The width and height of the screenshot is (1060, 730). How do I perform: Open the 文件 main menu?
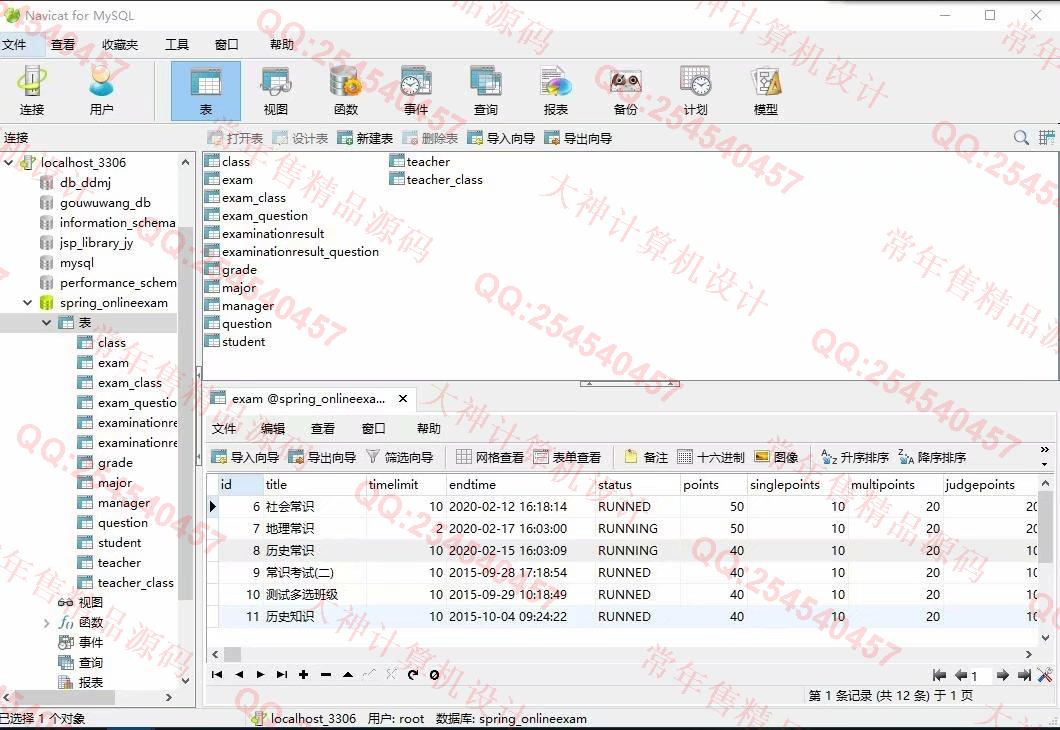click(14, 45)
